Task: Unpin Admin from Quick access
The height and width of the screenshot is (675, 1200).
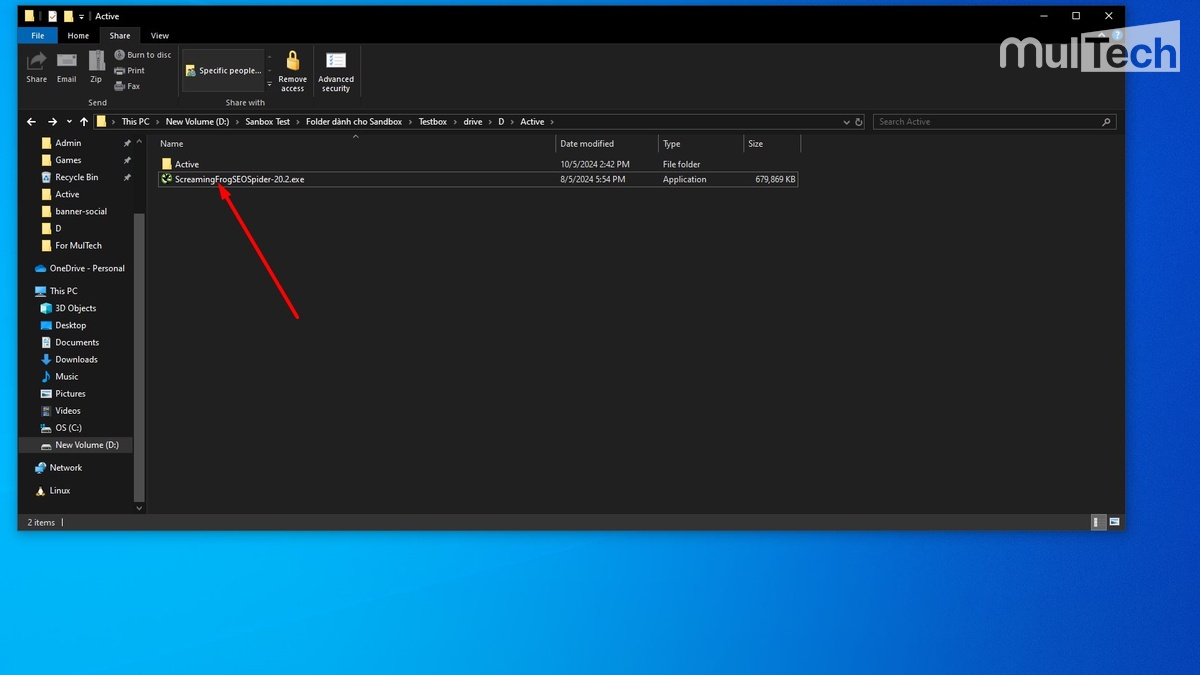Action: point(127,143)
